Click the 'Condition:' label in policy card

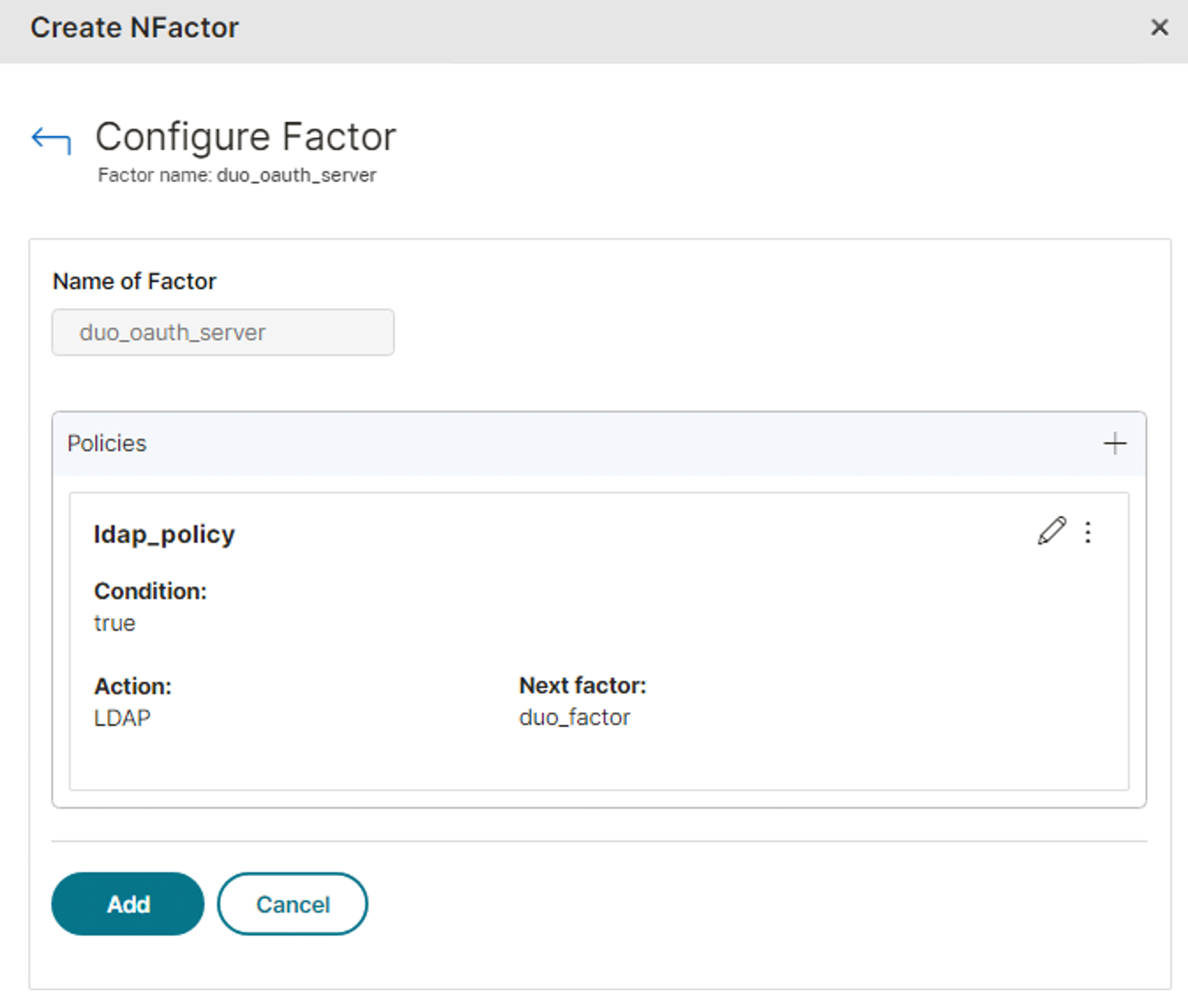point(151,591)
